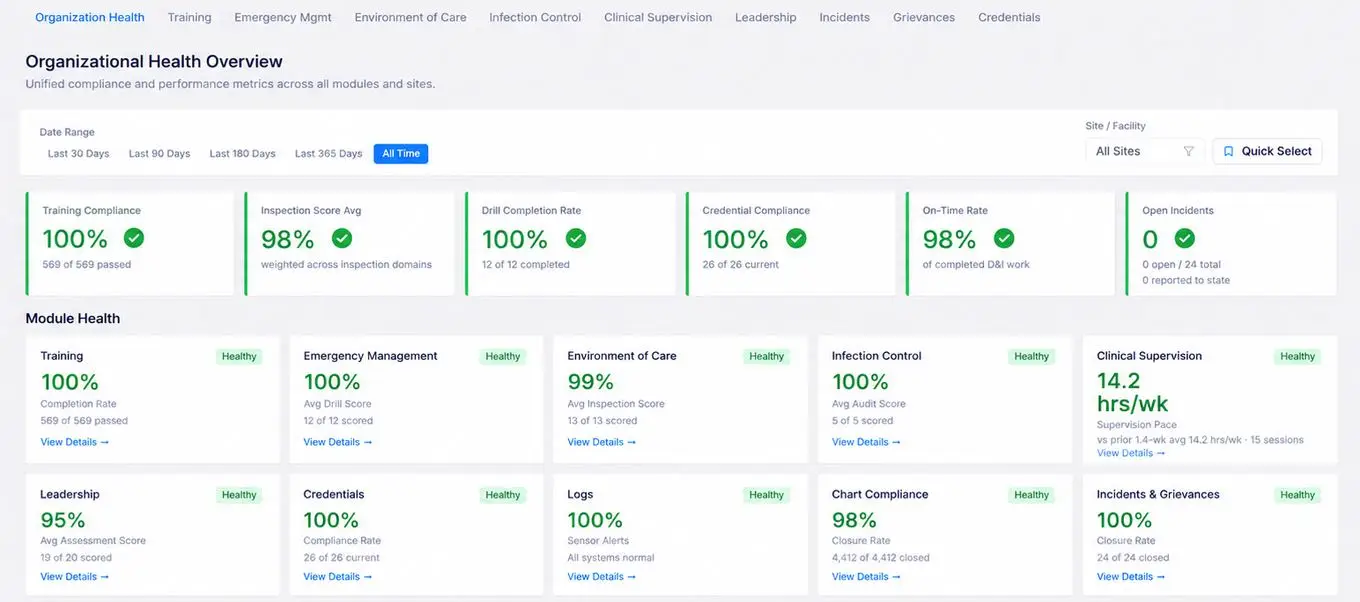The width and height of the screenshot is (1360, 602).
Task: Click the Module Health section heading
Action: tap(73, 318)
